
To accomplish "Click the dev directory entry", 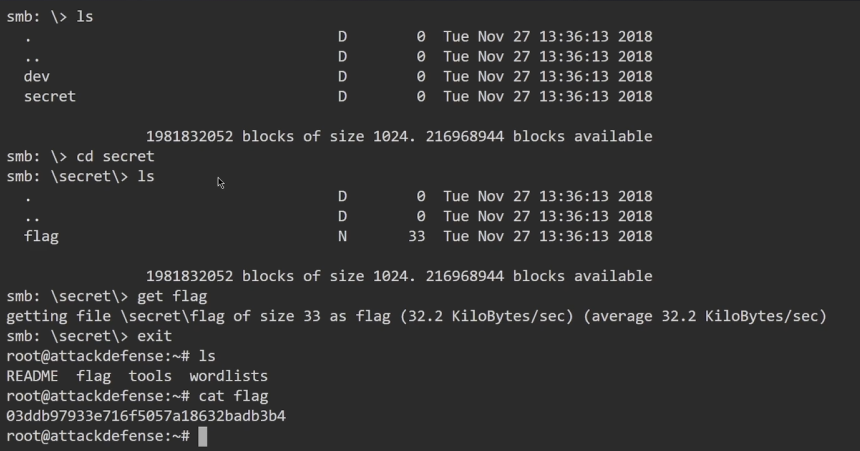I will (x=37, y=76).
